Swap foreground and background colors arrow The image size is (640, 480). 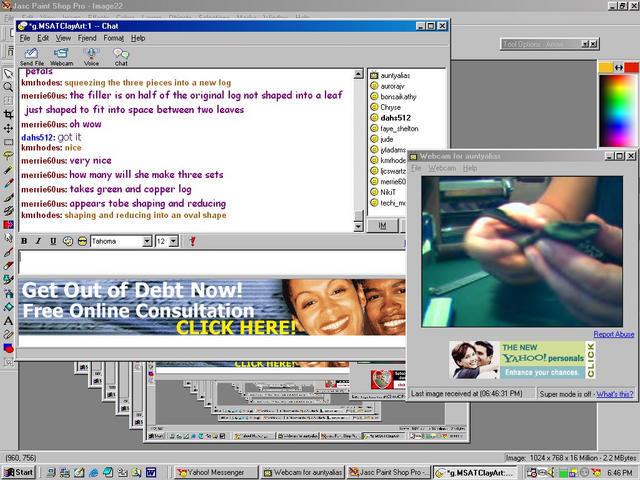point(618,67)
